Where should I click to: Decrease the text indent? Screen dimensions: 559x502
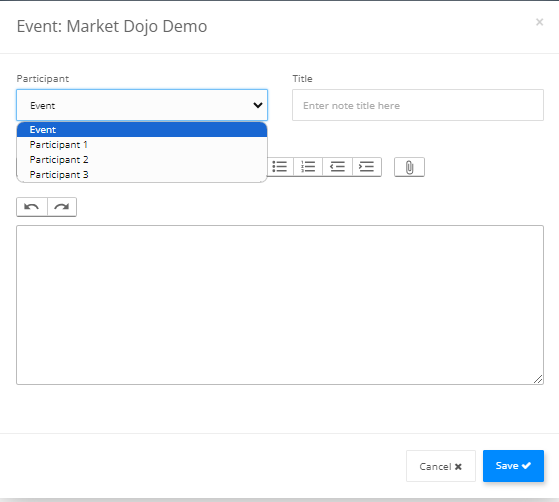337,167
